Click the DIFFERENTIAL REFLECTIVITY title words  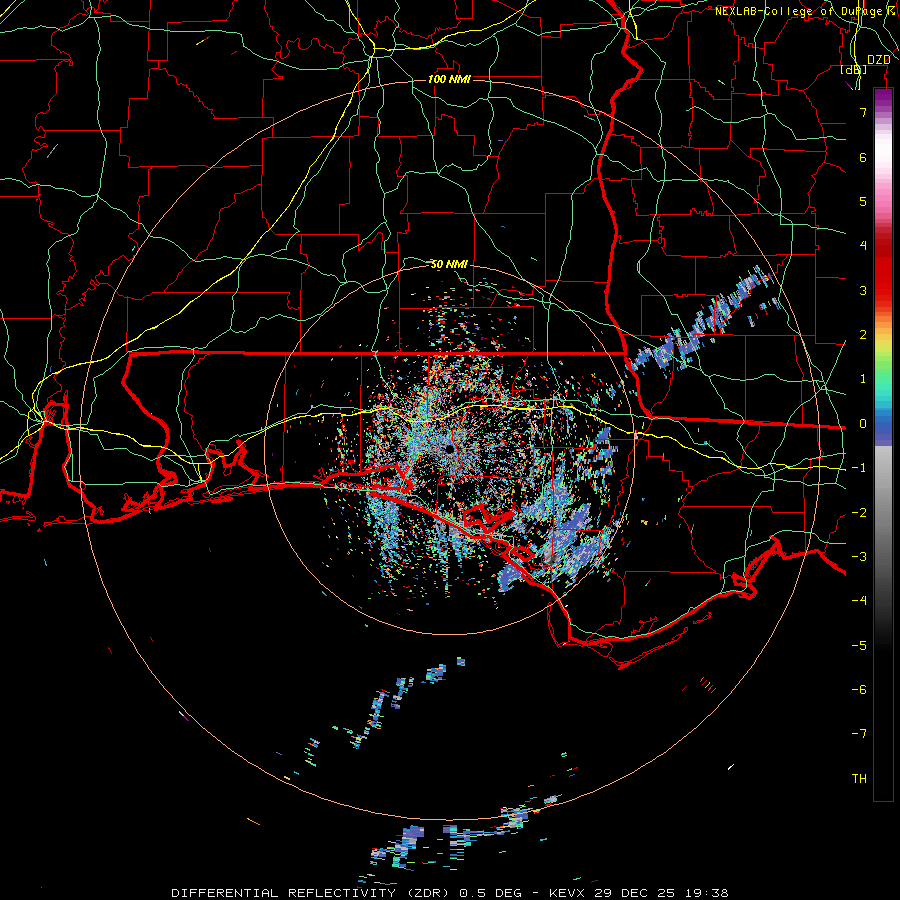coord(284,893)
